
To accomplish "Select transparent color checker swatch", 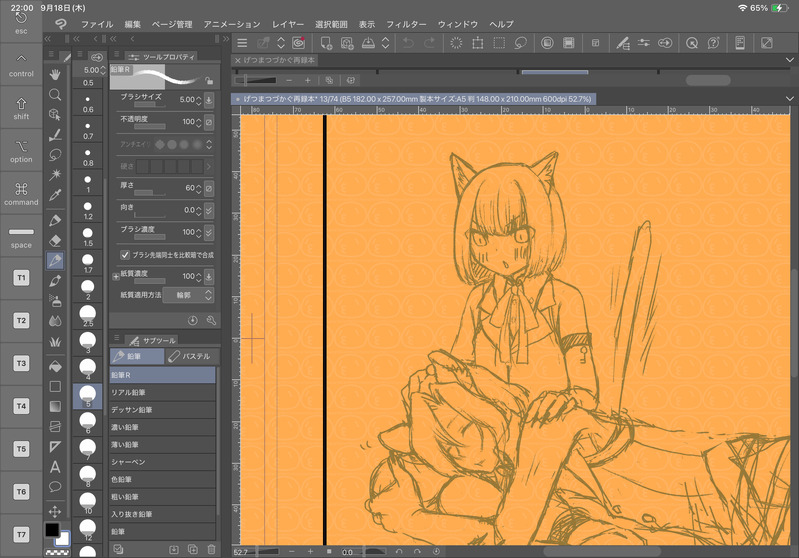I will click(x=57, y=552).
